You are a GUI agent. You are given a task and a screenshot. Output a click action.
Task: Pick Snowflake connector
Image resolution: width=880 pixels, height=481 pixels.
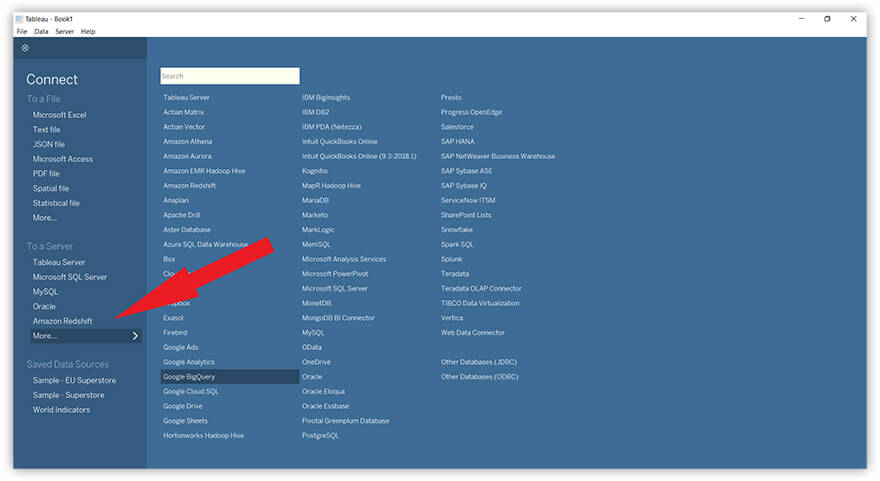(457, 230)
